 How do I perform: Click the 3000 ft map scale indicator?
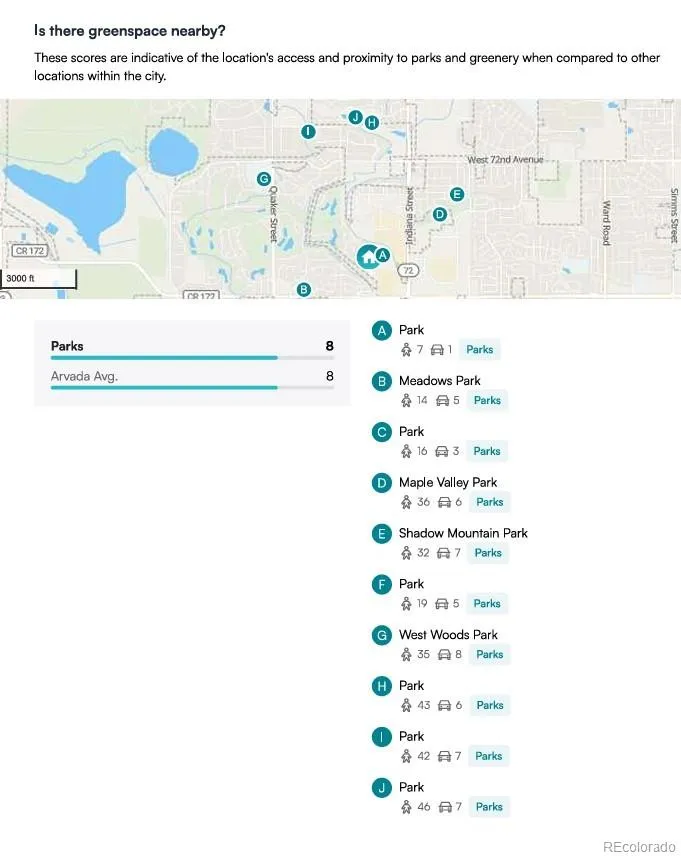click(38, 279)
